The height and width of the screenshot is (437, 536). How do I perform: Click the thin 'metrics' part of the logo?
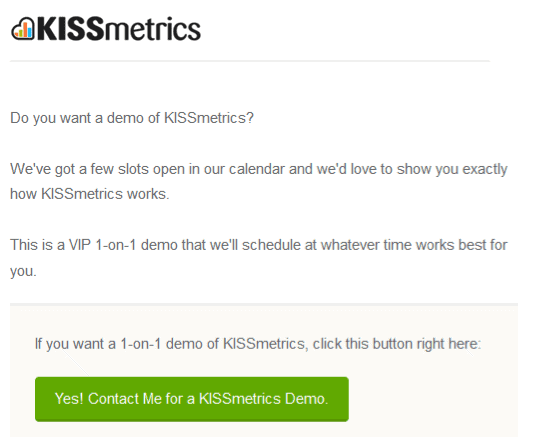(152, 29)
